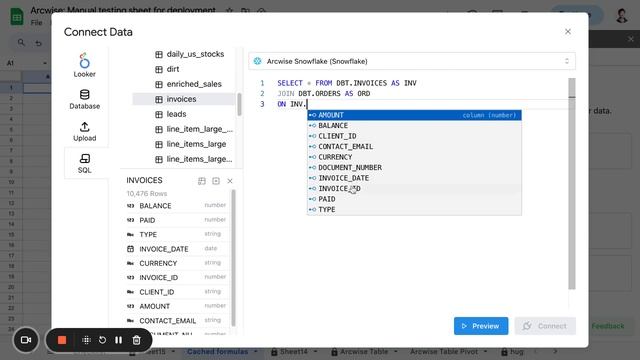This screenshot has height=360, width=640.
Task: Select the enriched_sales table
Action: tap(184, 84)
